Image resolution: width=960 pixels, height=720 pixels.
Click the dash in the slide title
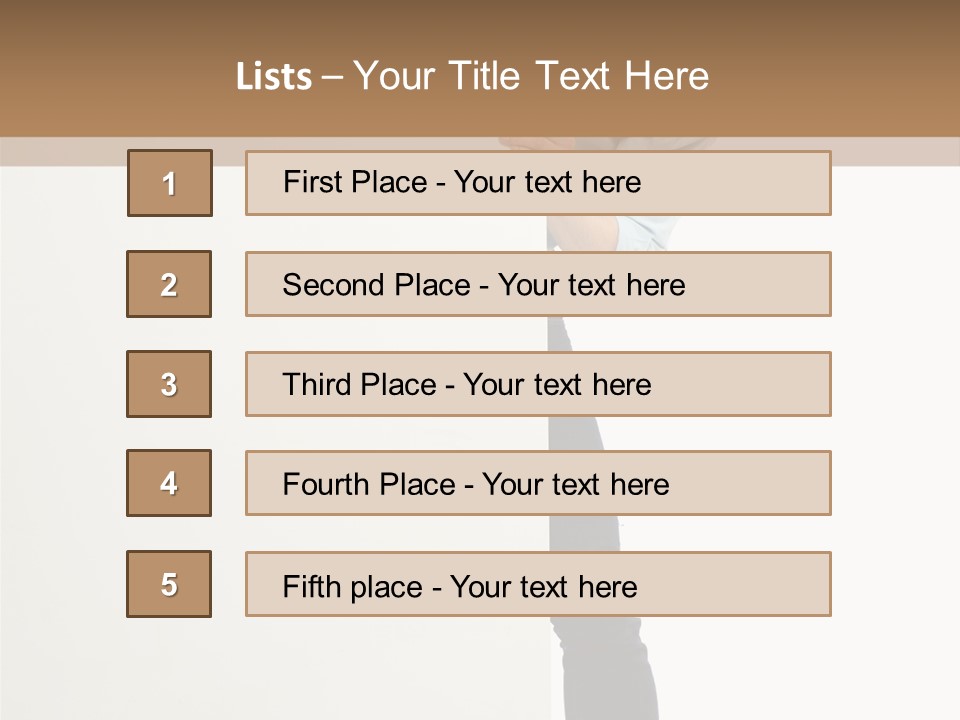(x=333, y=76)
